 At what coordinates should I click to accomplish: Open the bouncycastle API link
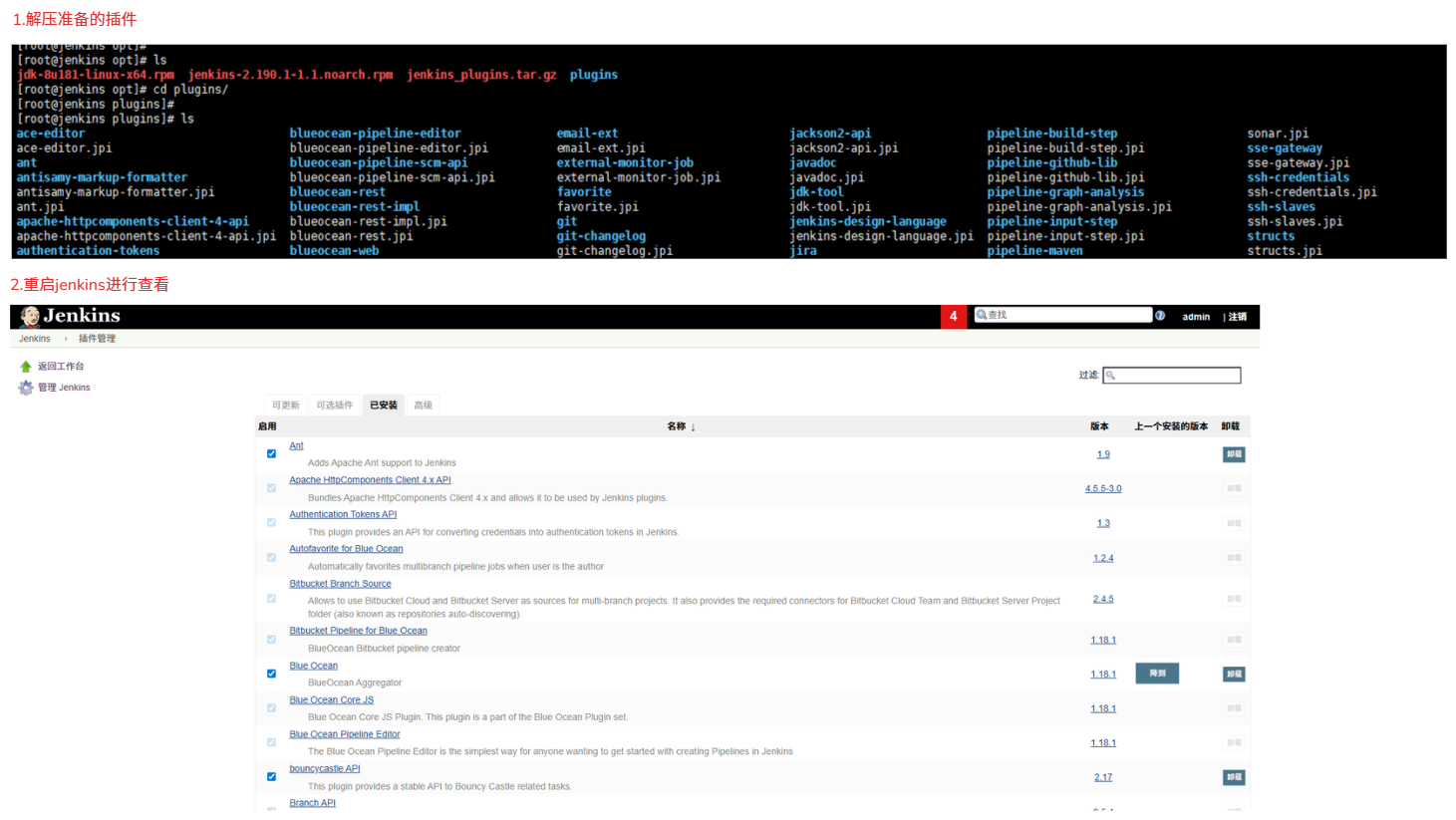[324, 768]
